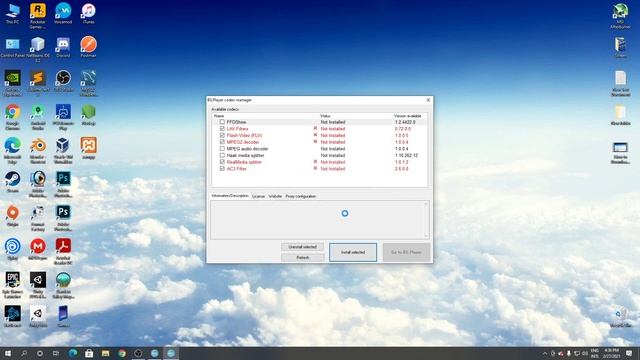Open Epic Games Launcher desktop icon

[13, 286]
